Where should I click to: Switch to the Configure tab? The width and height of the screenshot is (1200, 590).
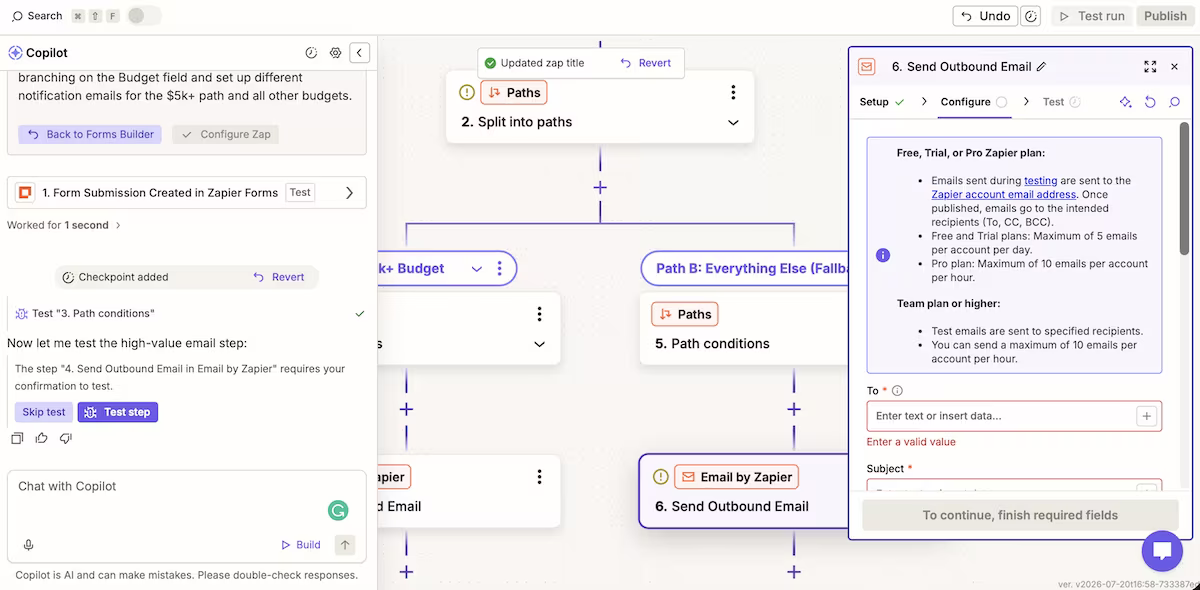(x=974, y=102)
